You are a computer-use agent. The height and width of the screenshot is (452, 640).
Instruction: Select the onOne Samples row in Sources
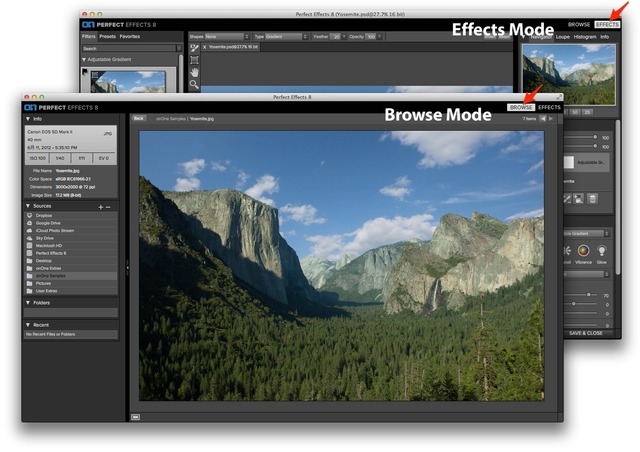[x=71, y=276]
